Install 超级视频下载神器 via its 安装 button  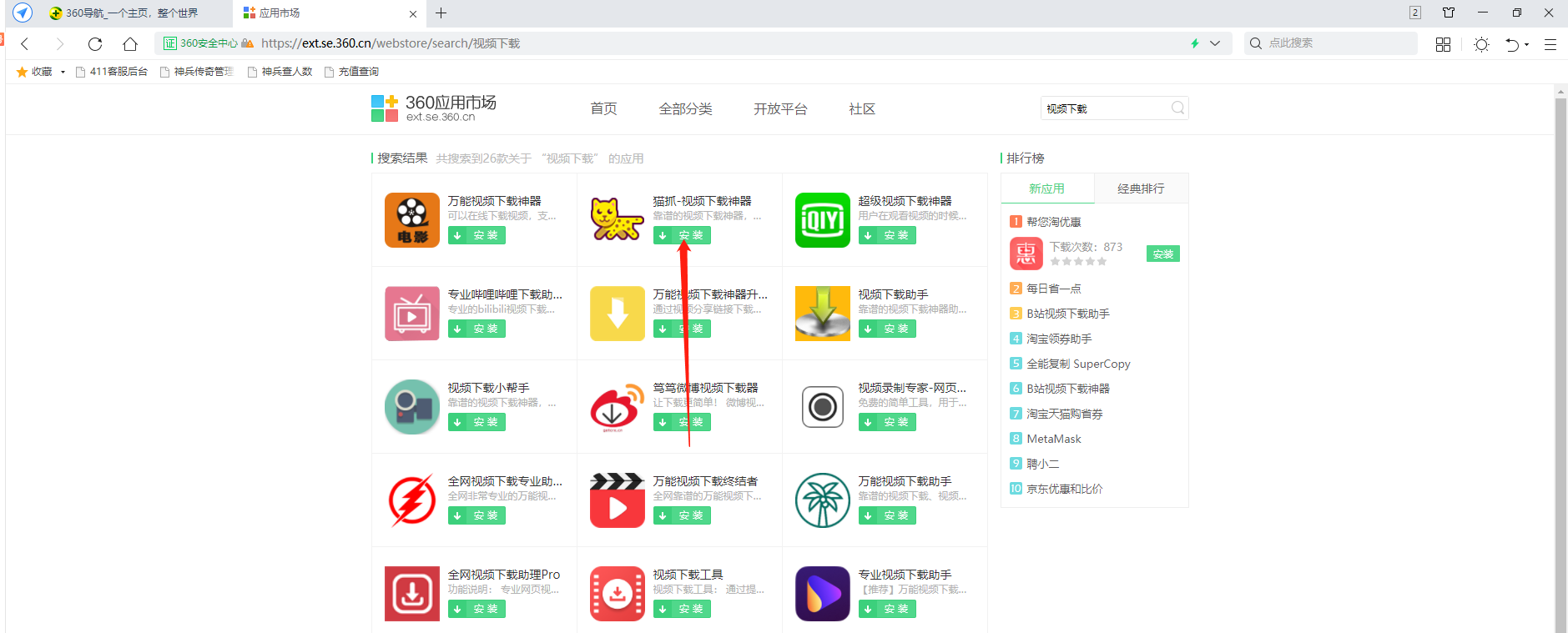(887, 235)
